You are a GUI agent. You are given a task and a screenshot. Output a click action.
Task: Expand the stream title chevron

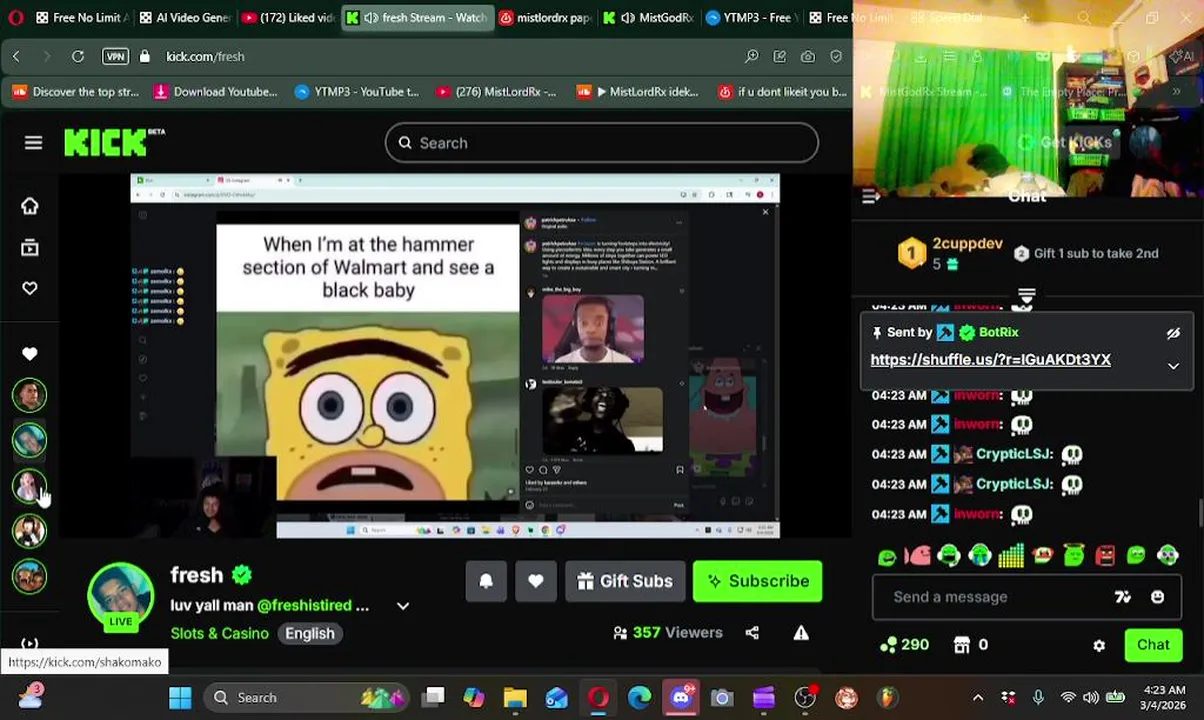point(403,606)
